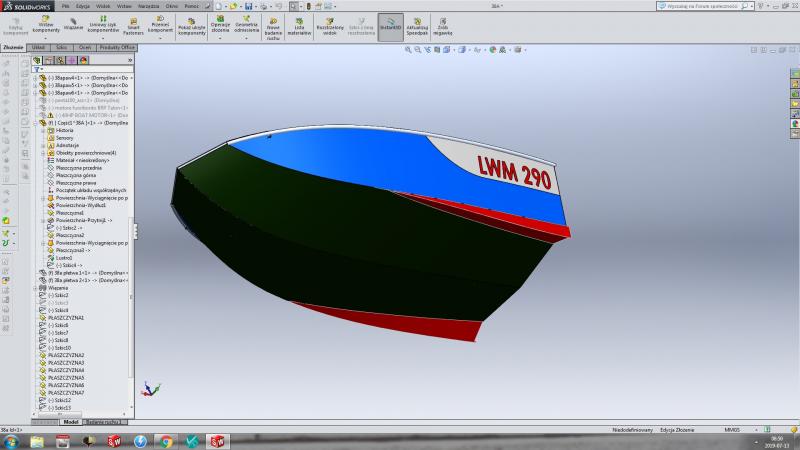Select PŁASZCZYZNA1 in the feature tree
The image size is (800, 450).
pyautogui.click(x=66, y=318)
